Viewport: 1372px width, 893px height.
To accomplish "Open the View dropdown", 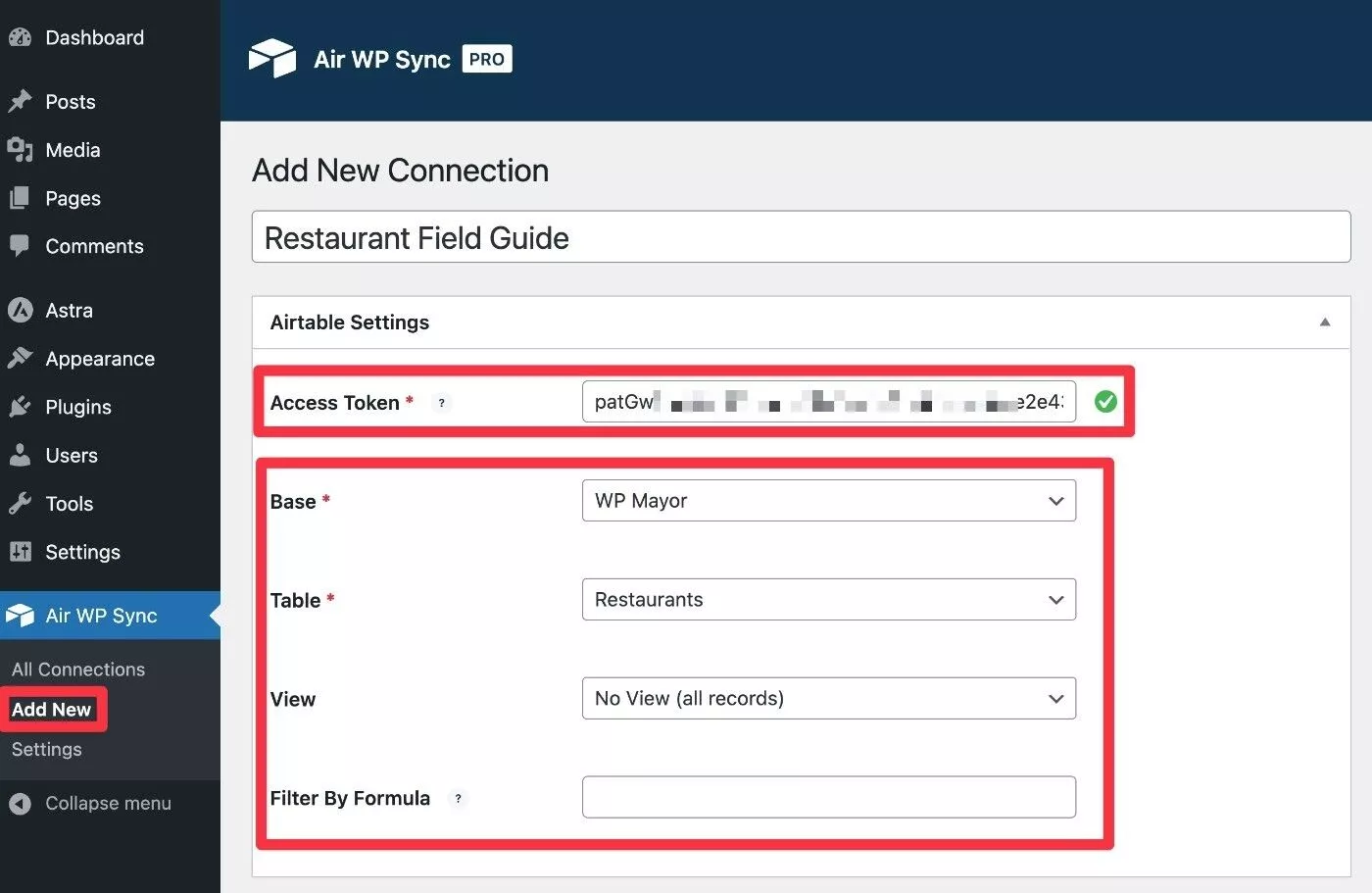I will point(829,699).
